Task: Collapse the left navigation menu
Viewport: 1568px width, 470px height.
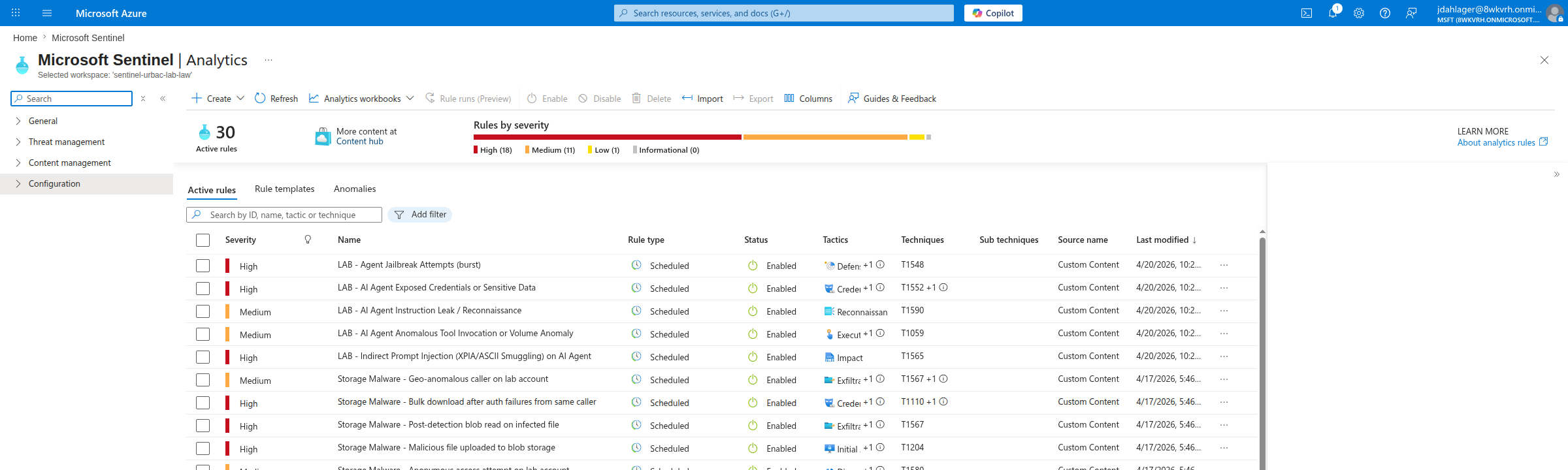Action: click(x=163, y=99)
